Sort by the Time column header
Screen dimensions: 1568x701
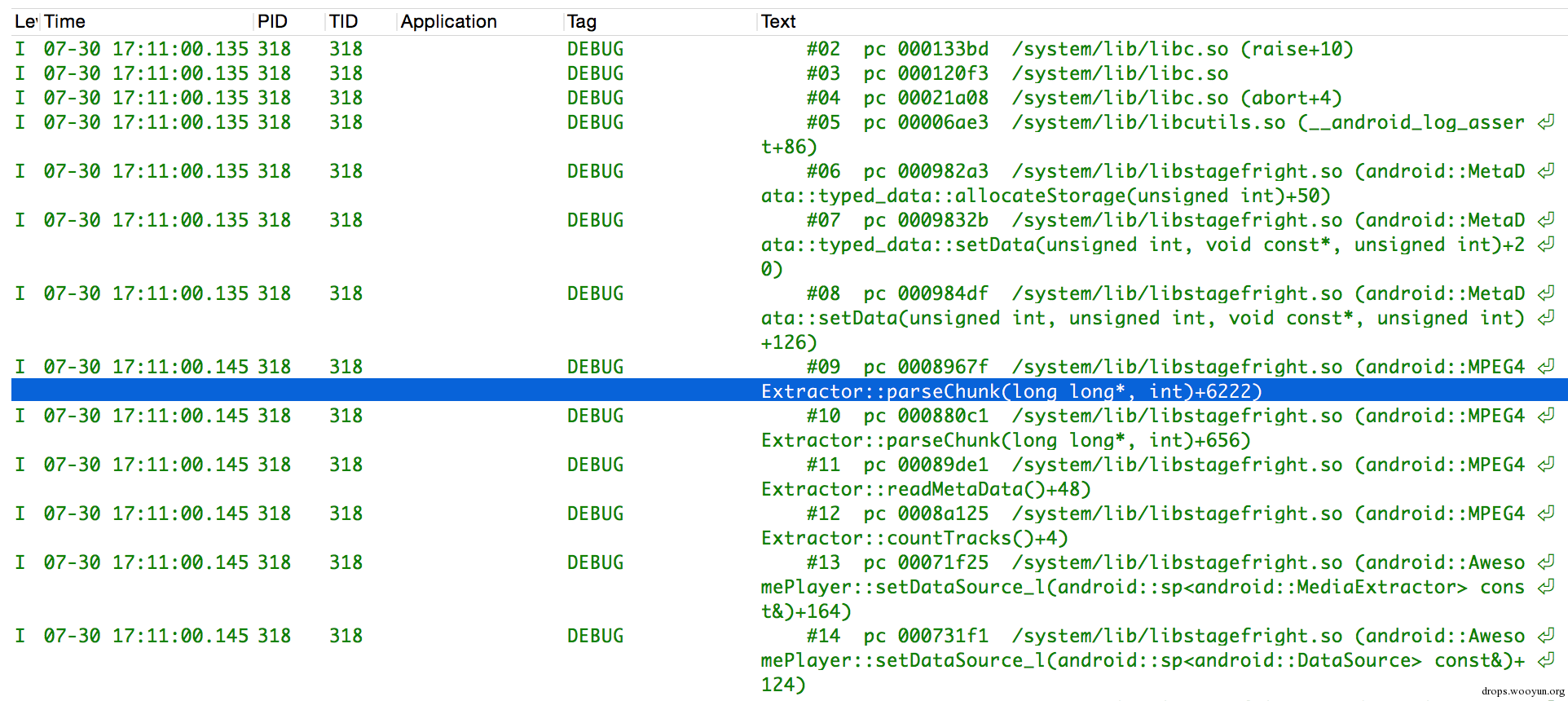pos(147,22)
